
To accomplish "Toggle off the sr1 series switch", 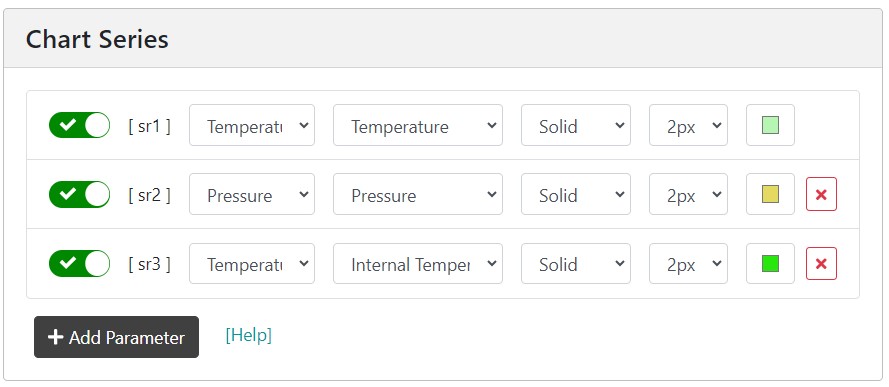I will pyautogui.click(x=79, y=125).
